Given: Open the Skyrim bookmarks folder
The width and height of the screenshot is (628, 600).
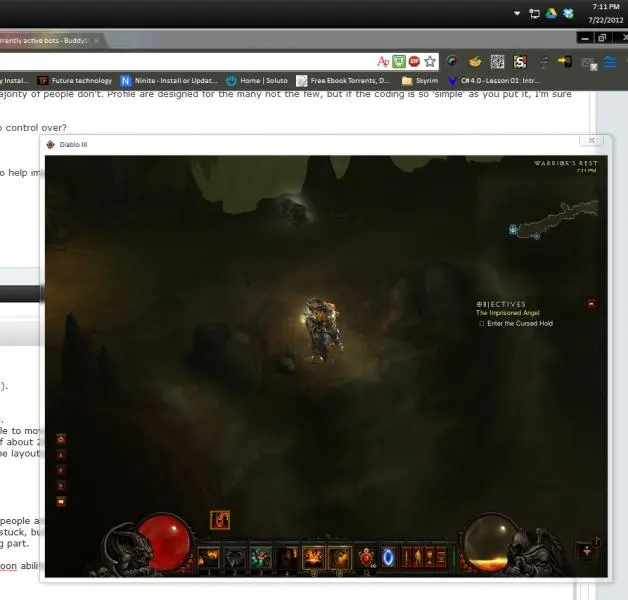Looking at the screenshot, I should click(421, 80).
